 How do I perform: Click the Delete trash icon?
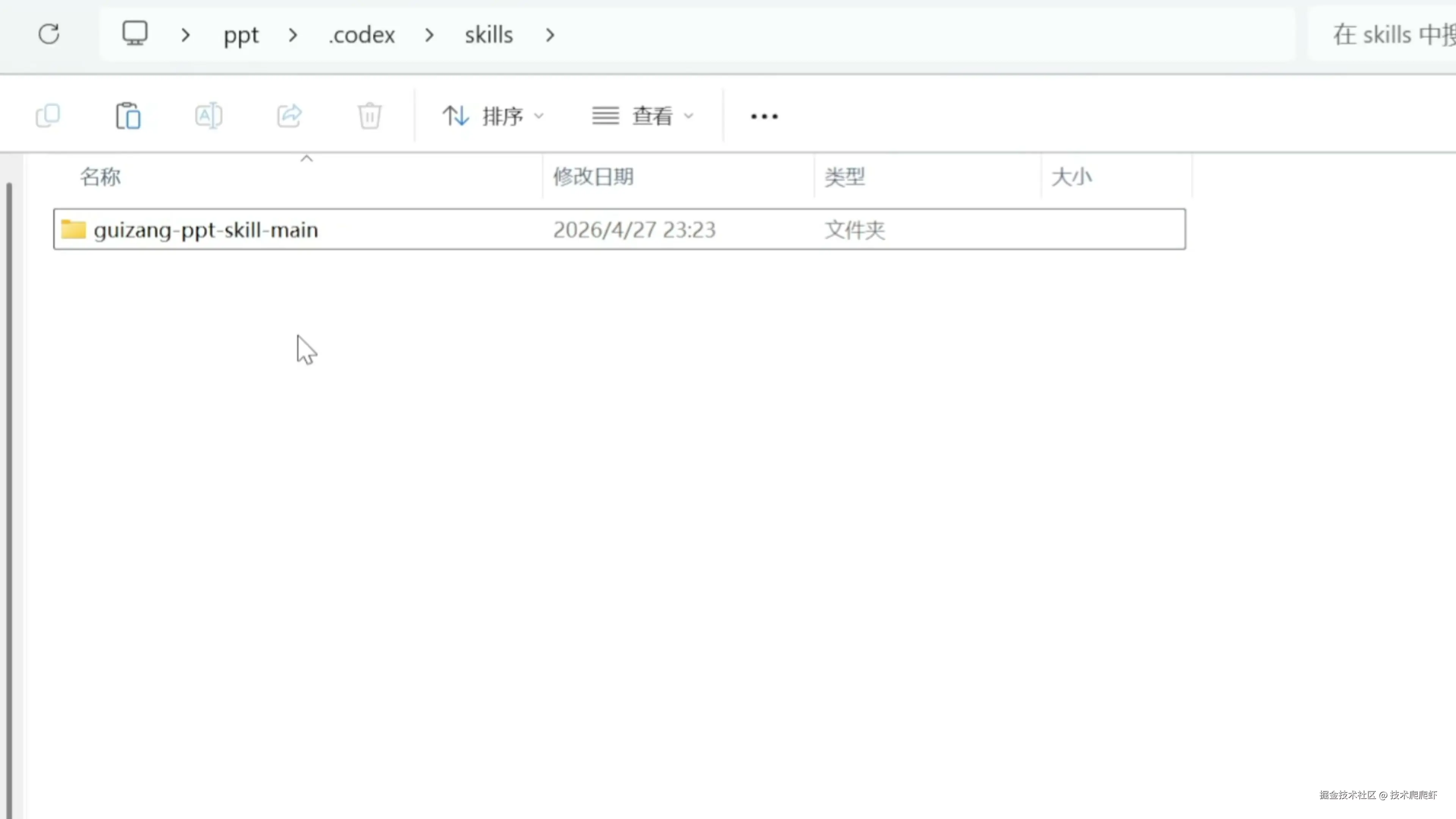click(370, 116)
